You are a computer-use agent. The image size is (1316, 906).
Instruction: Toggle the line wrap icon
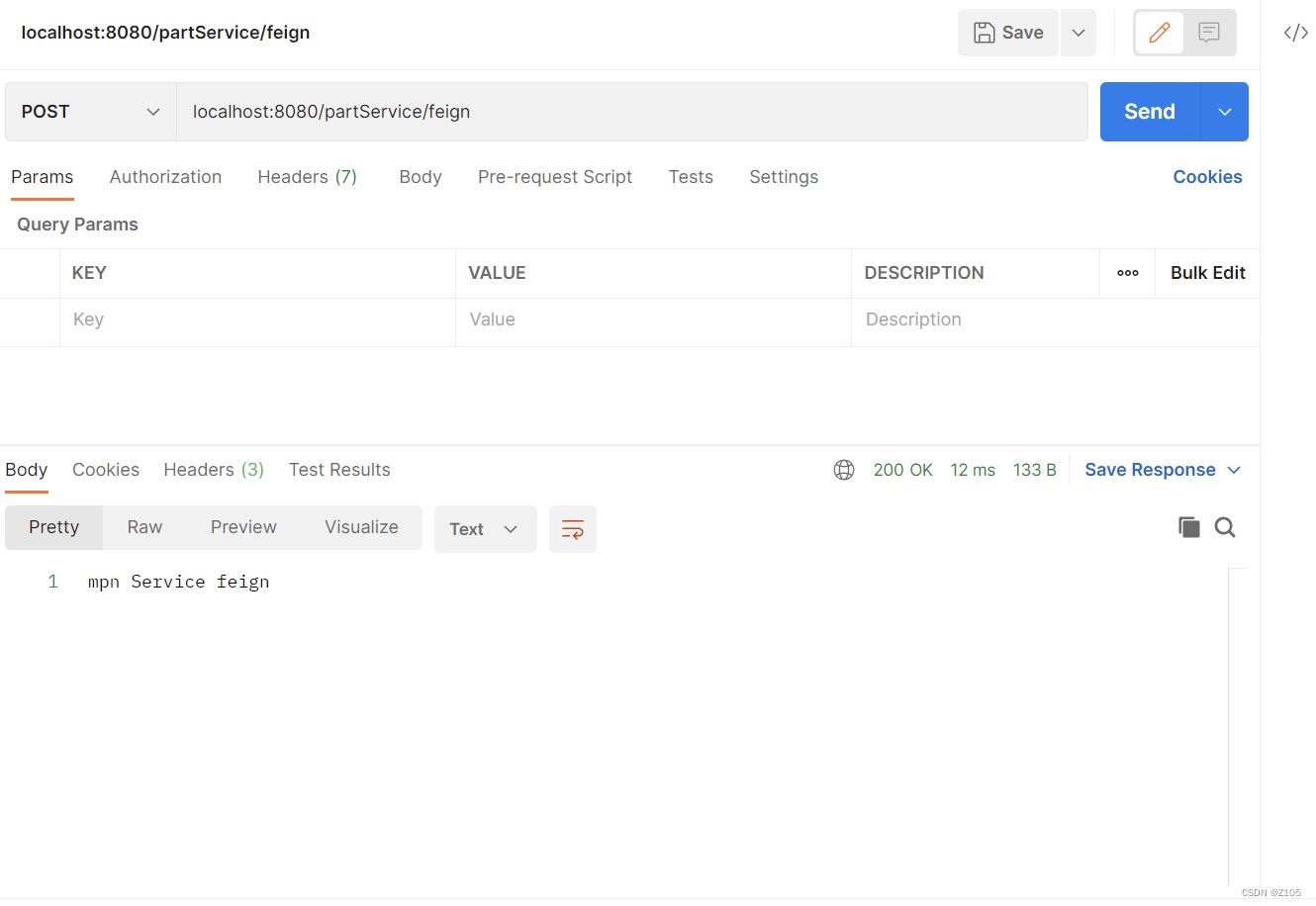tap(573, 529)
